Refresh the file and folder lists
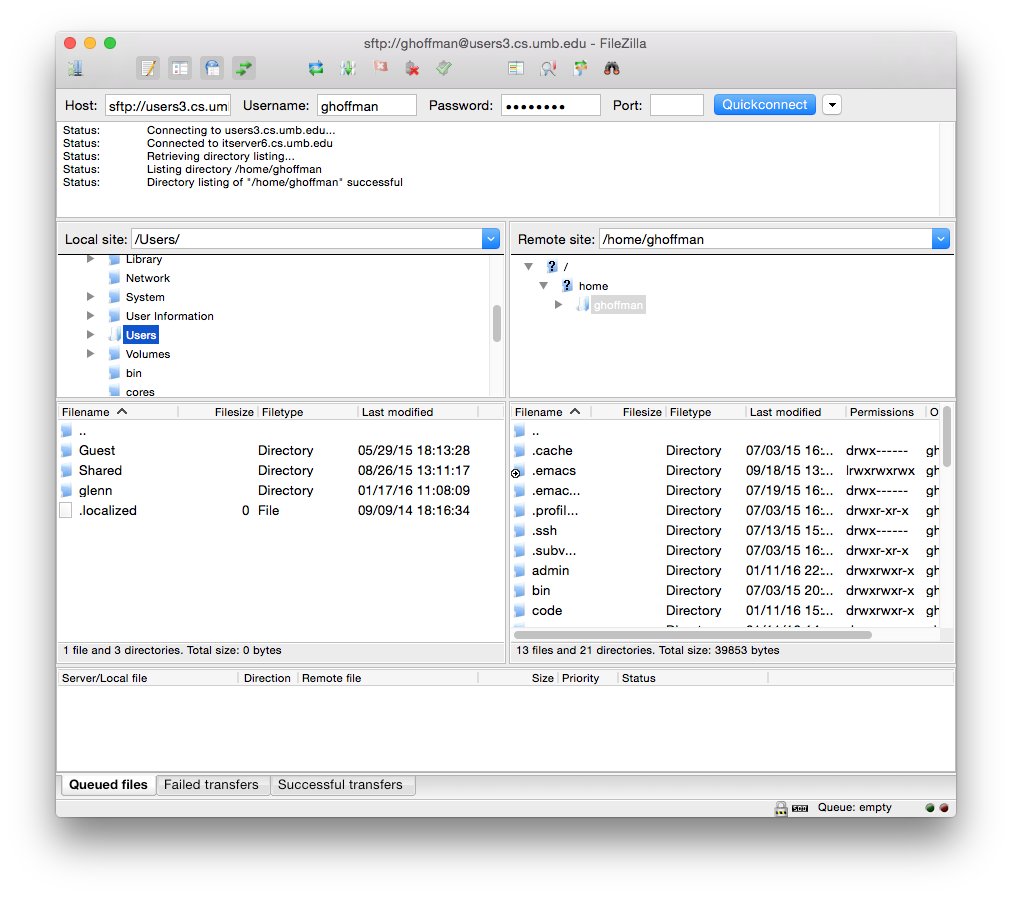Viewport: 1012px width, 897px height. 316,68
